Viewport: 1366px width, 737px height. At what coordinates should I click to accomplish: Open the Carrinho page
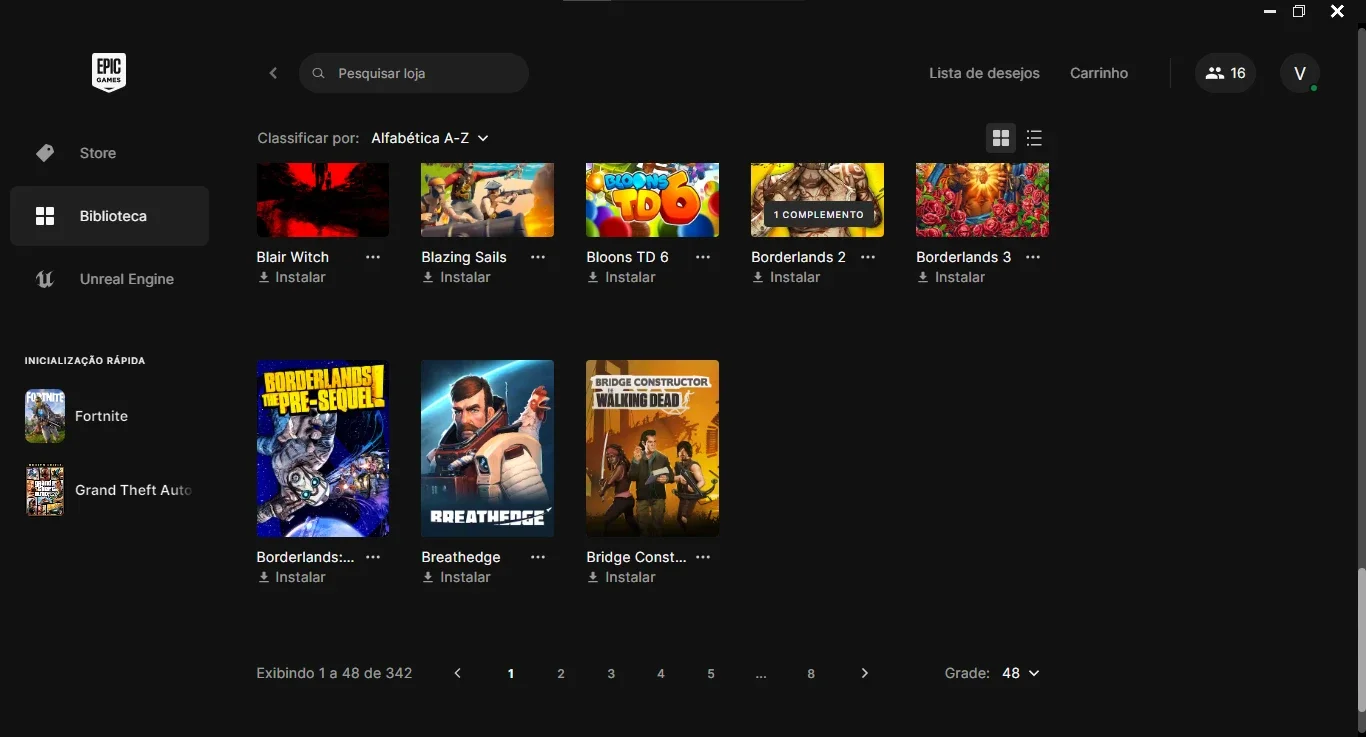click(1099, 73)
